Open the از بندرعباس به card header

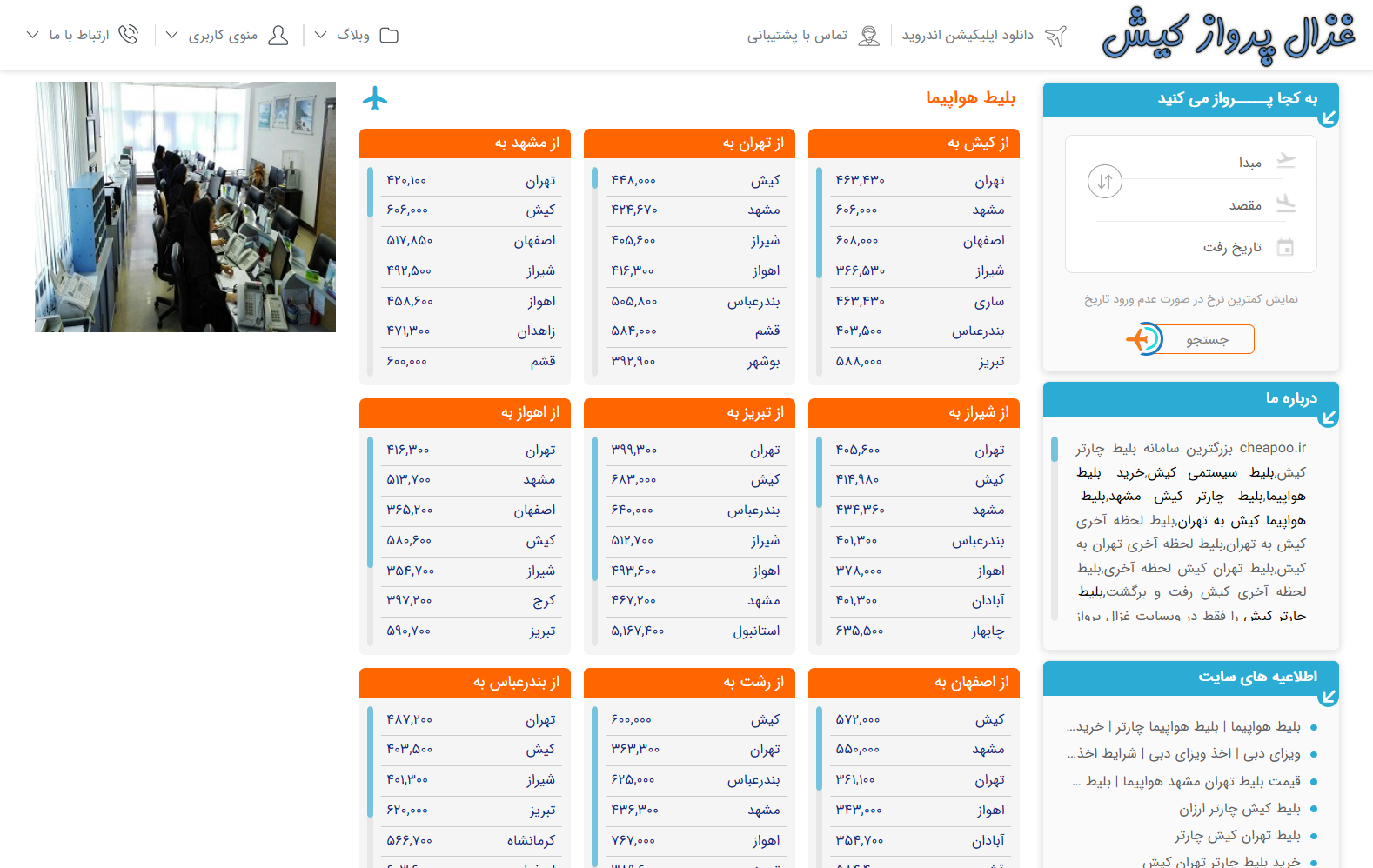(x=465, y=683)
